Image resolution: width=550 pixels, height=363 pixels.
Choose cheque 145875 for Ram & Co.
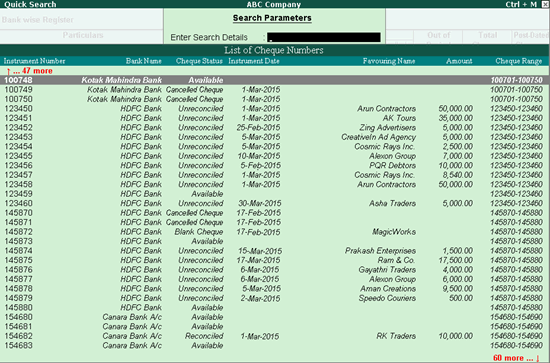[x=274, y=260]
